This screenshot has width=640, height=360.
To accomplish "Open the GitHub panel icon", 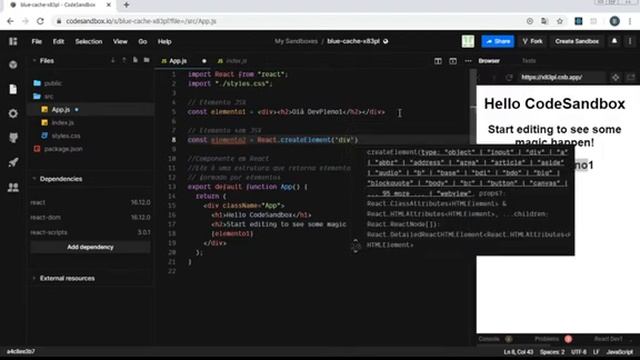I will click(x=13, y=138).
